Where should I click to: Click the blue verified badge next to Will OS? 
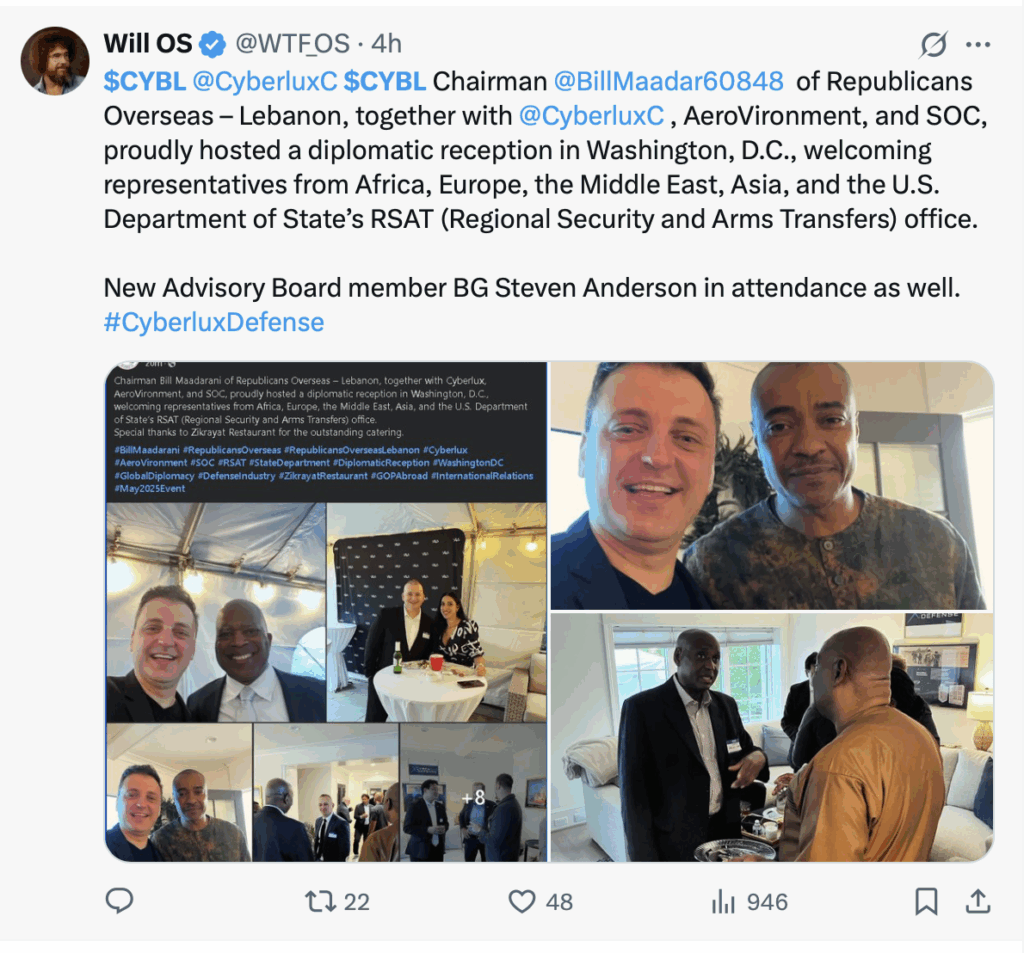pos(212,44)
